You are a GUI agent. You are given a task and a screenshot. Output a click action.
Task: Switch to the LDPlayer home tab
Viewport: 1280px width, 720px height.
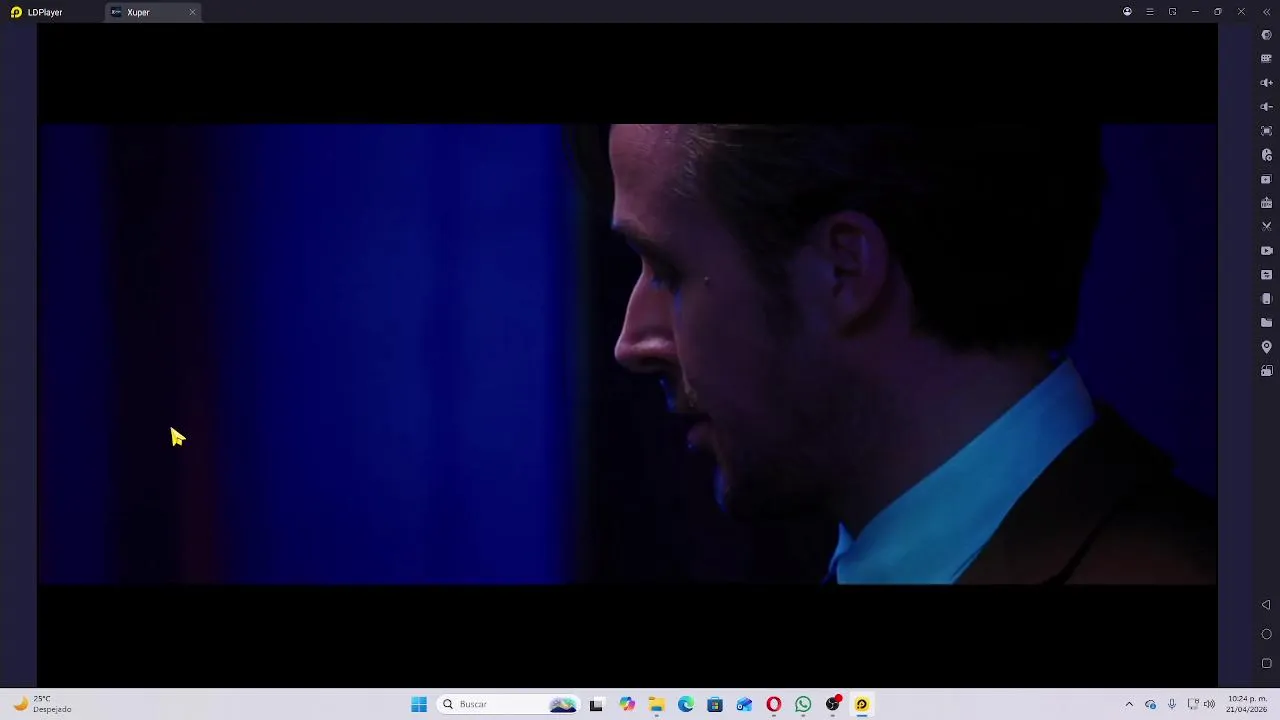[x=38, y=12]
